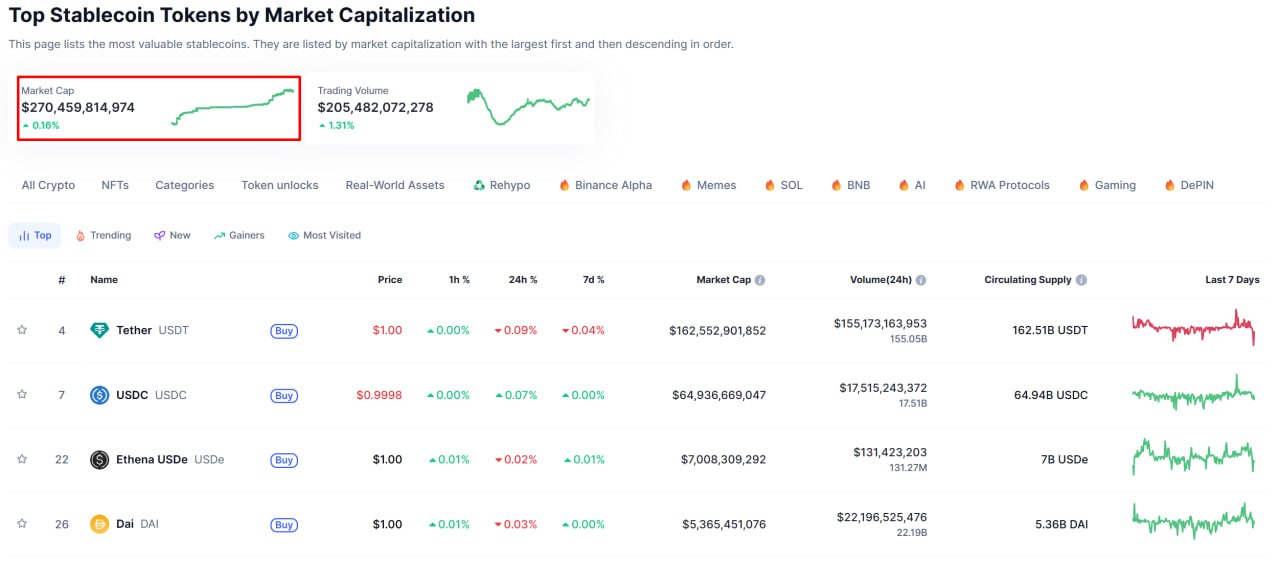Click the Volume(24h) column info icon

click(921, 280)
